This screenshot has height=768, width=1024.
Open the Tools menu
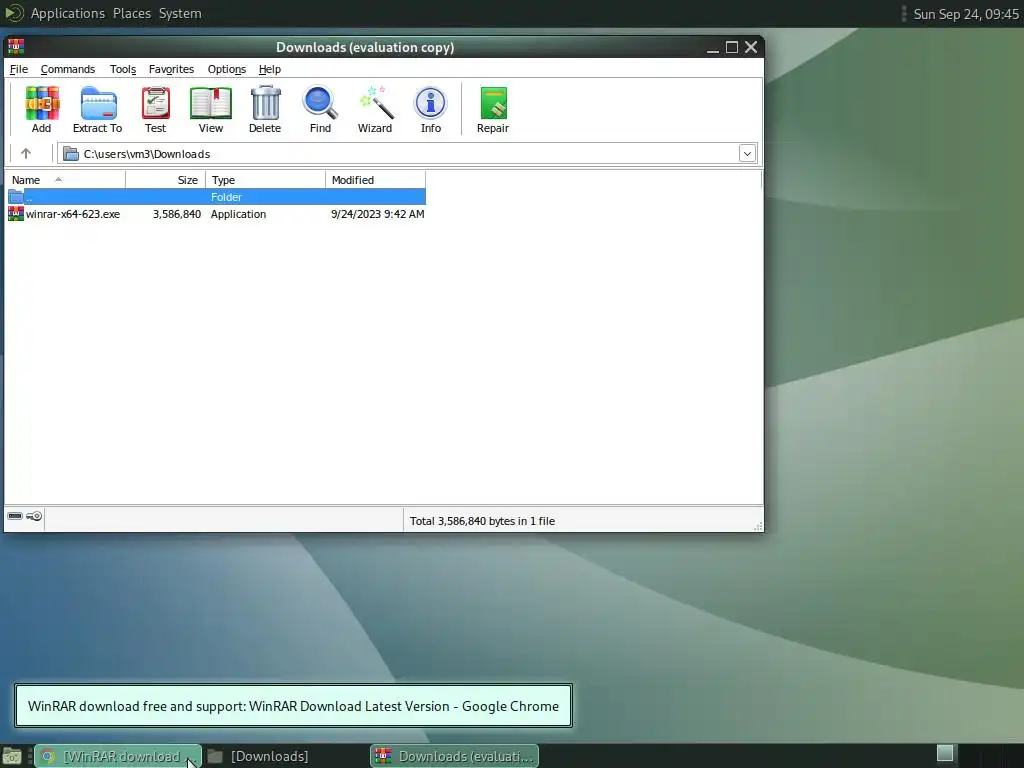(123, 69)
